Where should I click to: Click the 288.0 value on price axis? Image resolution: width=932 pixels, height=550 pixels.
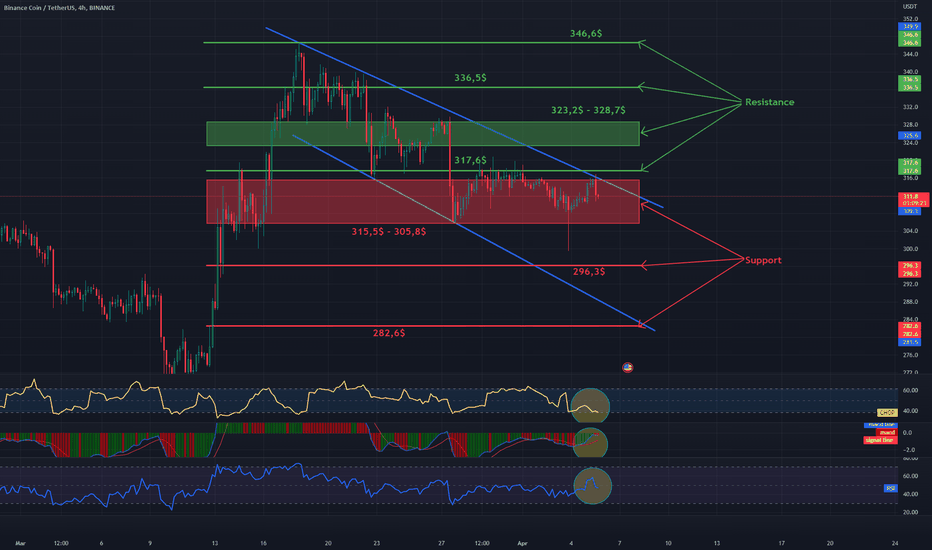[911, 301]
